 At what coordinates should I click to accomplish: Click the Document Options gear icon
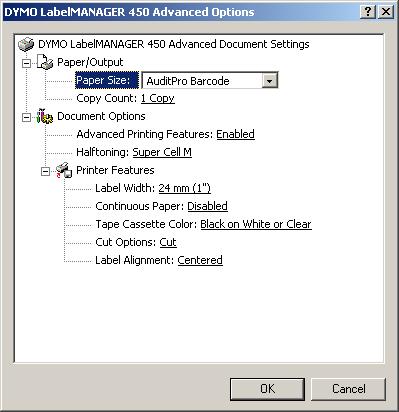pos(45,116)
